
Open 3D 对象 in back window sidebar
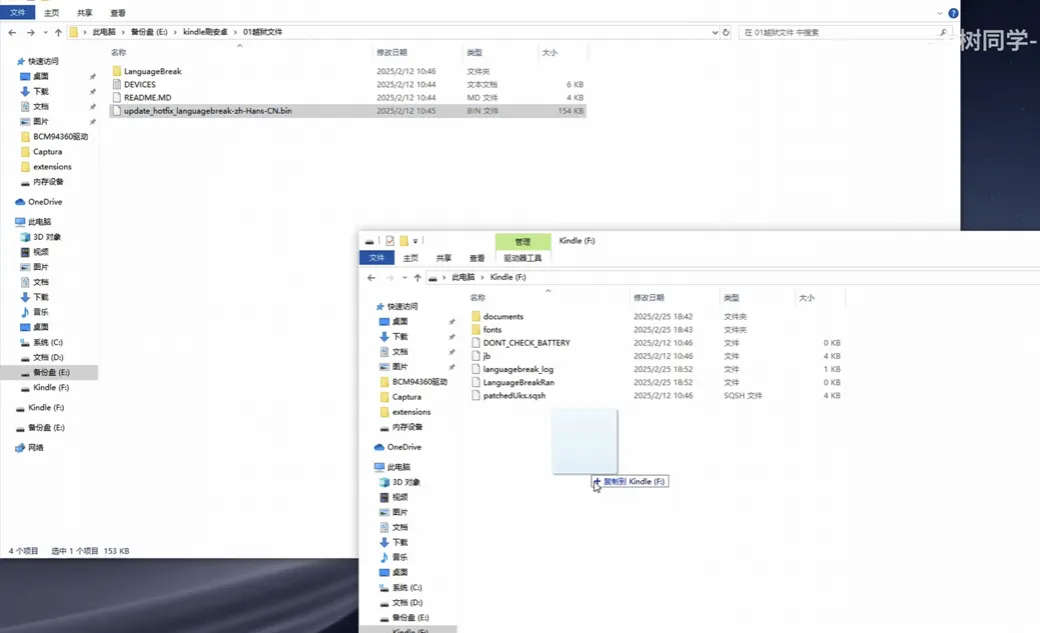tap(46, 237)
